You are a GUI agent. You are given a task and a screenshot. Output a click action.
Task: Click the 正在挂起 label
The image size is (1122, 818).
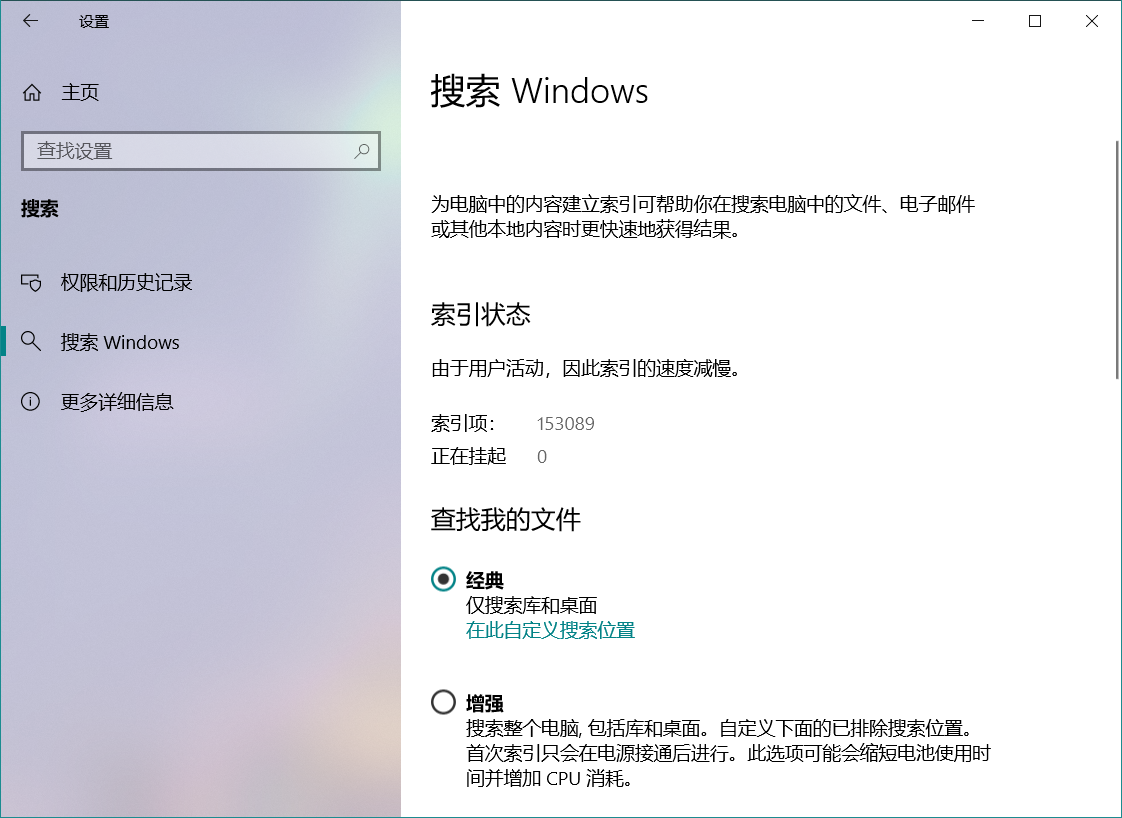(x=469, y=456)
